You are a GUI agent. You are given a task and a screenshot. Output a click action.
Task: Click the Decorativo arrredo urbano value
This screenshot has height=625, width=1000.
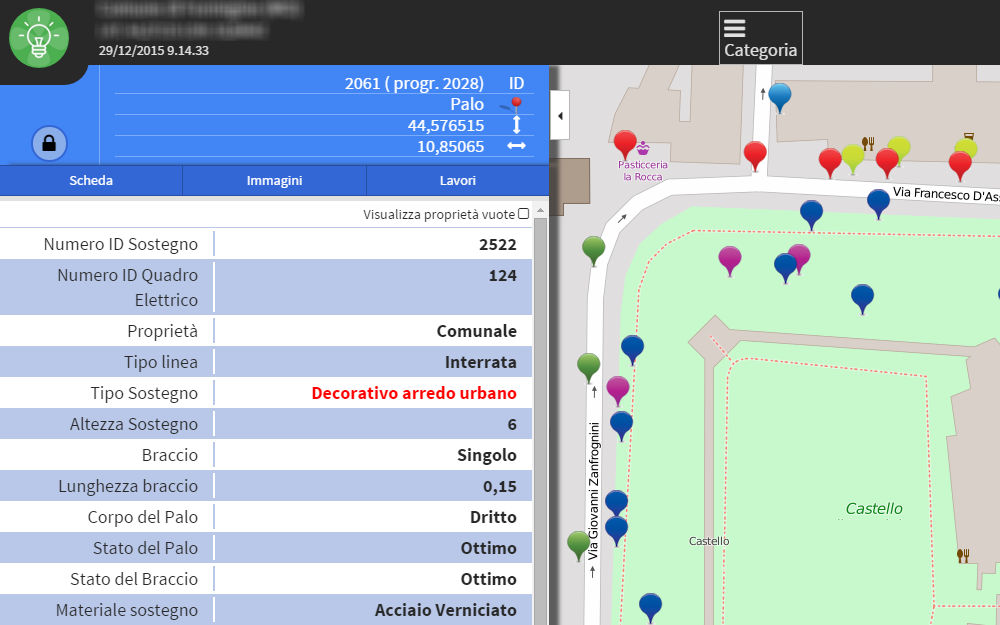414,393
